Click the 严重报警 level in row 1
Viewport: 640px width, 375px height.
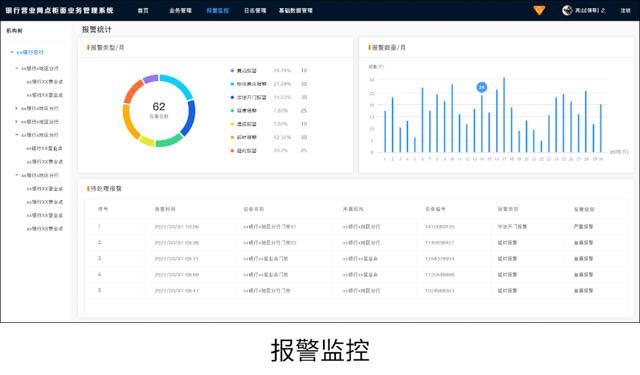(x=584, y=226)
